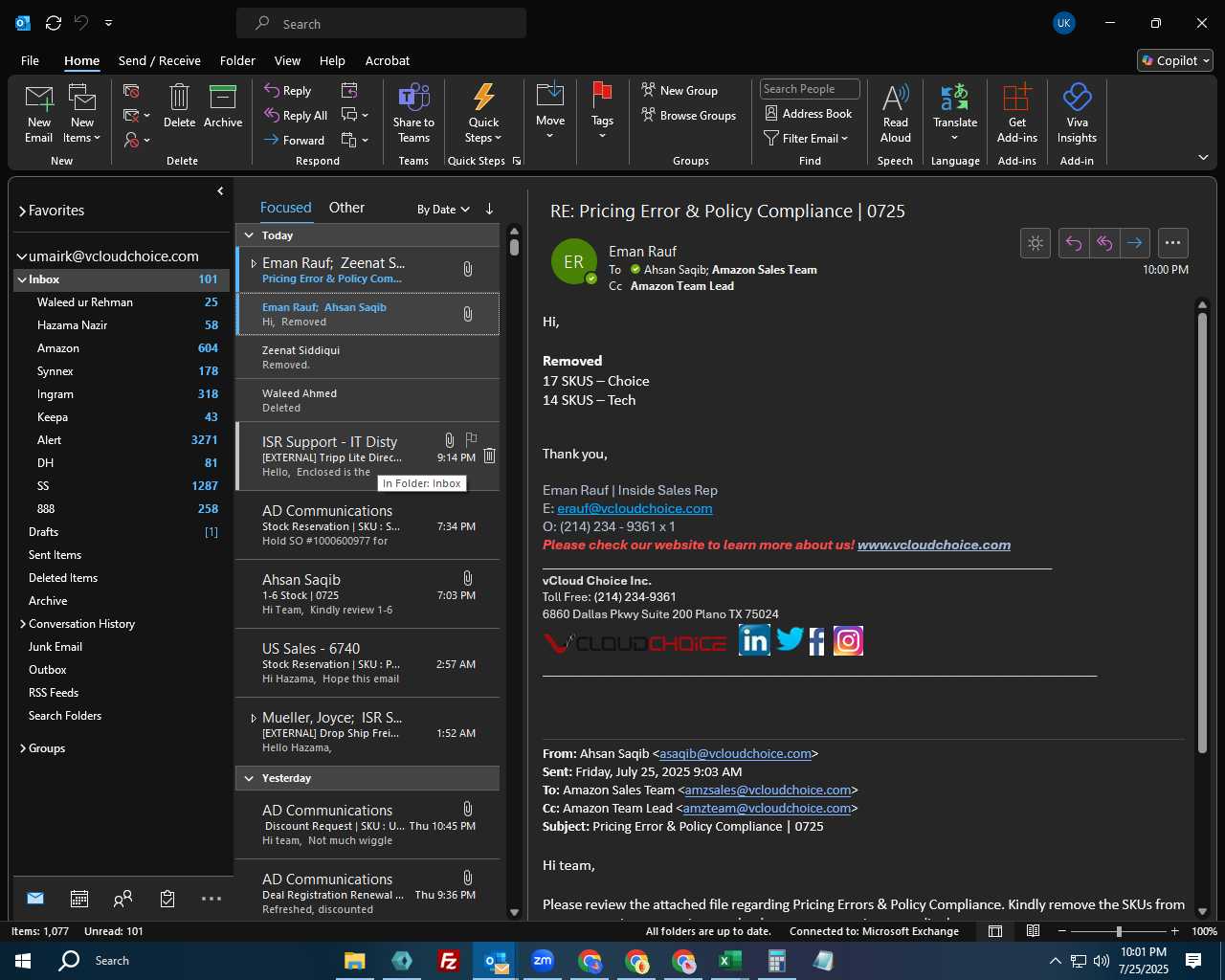1225x980 pixels.
Task: Open the Acrobat tab
Action: coord(388,60)
